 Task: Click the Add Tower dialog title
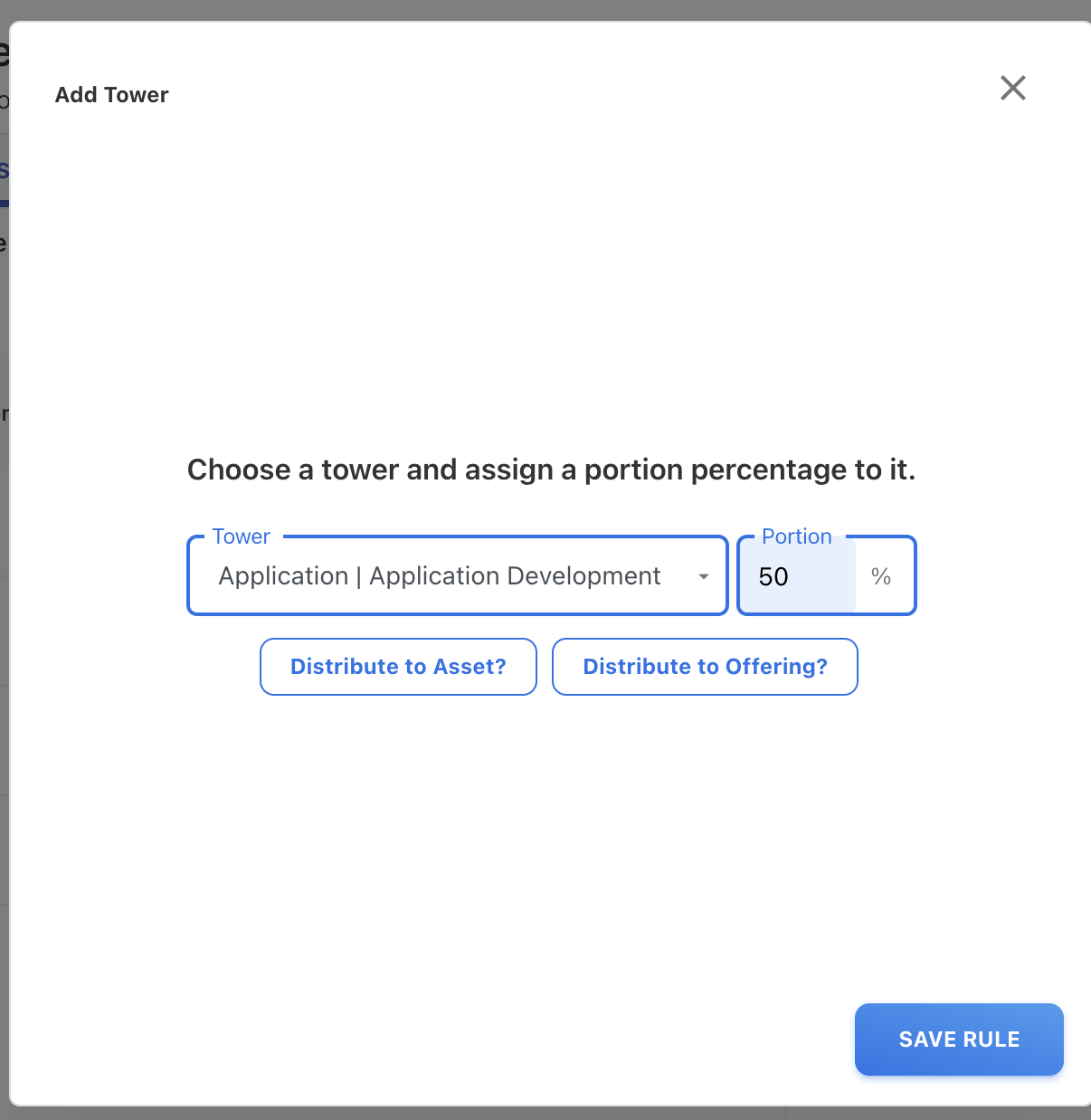click(x=112, y=95)
